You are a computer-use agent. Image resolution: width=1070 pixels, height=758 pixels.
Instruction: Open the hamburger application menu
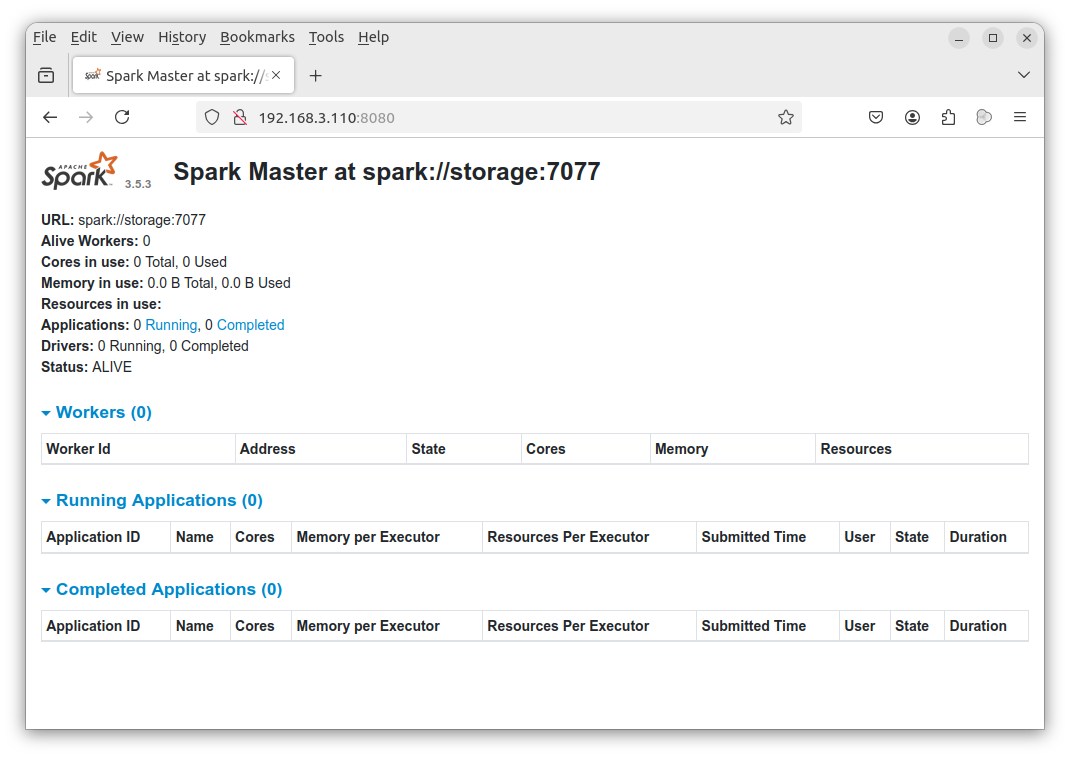1020,117
